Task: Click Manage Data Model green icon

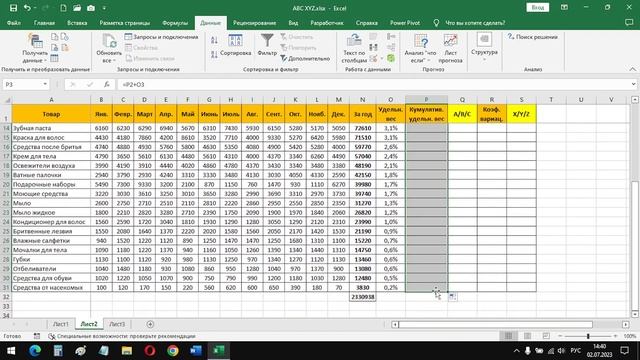Action: click(391, 58)
